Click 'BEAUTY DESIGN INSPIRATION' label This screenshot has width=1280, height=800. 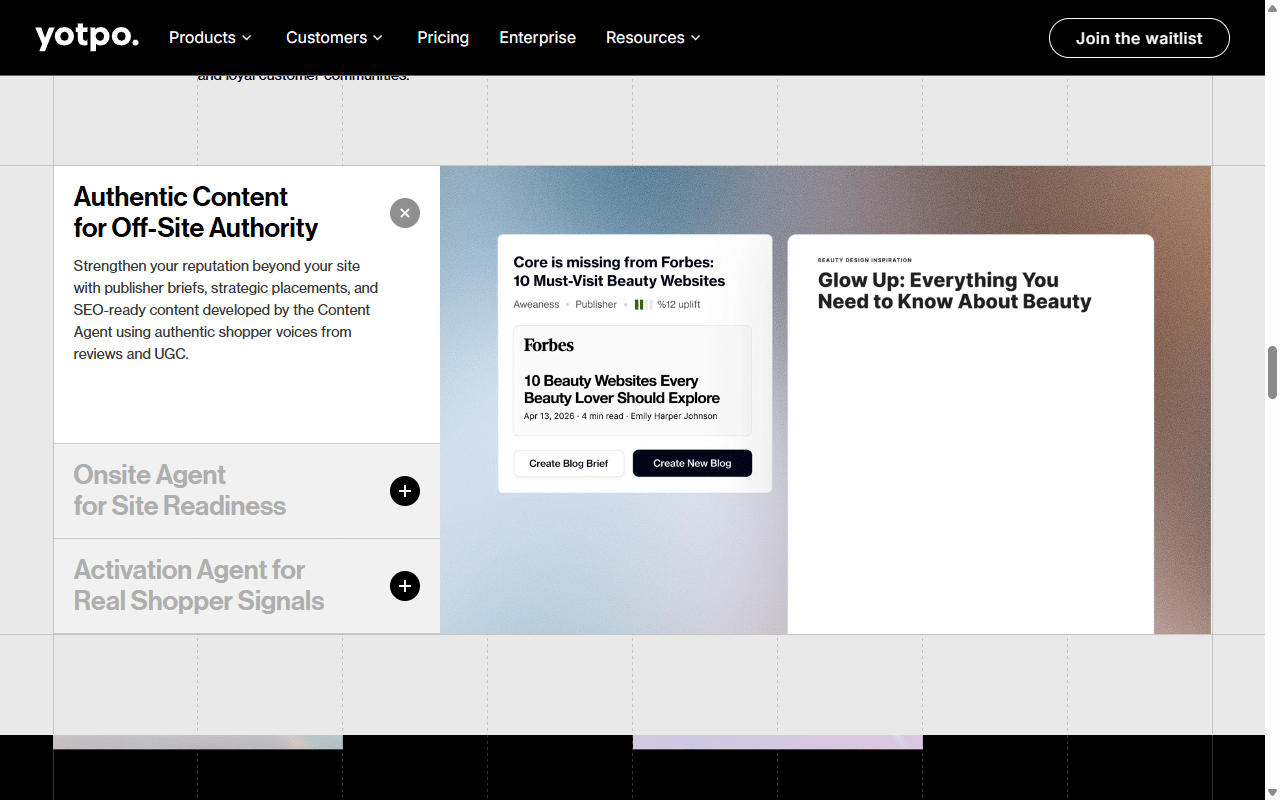[x=865, y=260]
